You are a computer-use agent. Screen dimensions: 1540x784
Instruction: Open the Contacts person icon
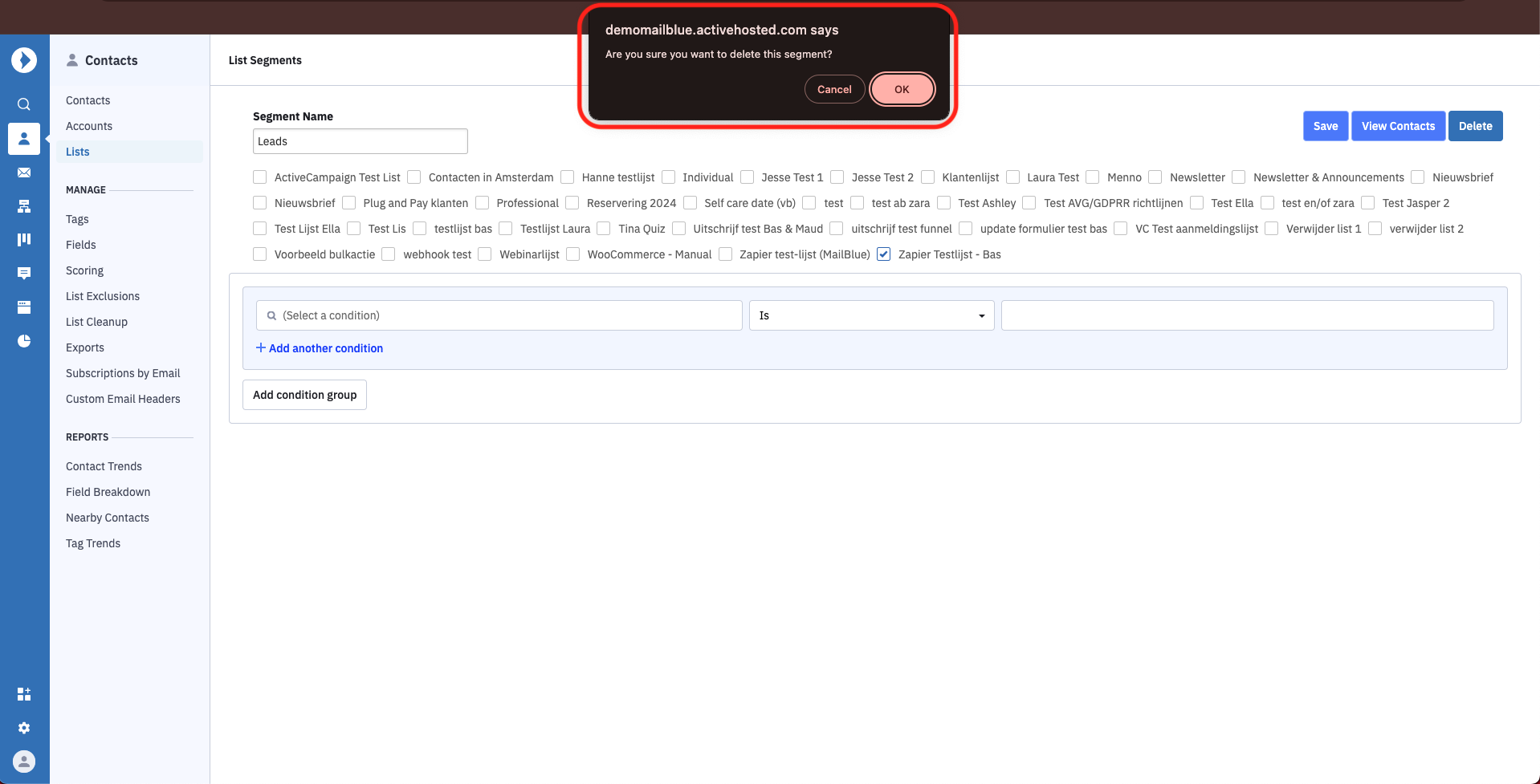click(24, 139)
